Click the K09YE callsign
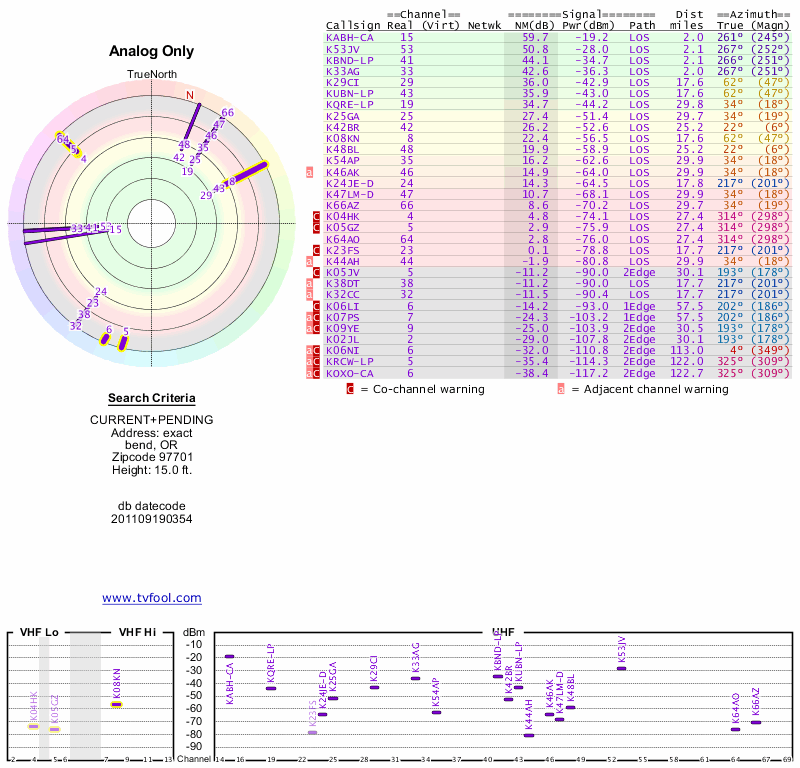The image size is (800, 768). pos(343,329)
